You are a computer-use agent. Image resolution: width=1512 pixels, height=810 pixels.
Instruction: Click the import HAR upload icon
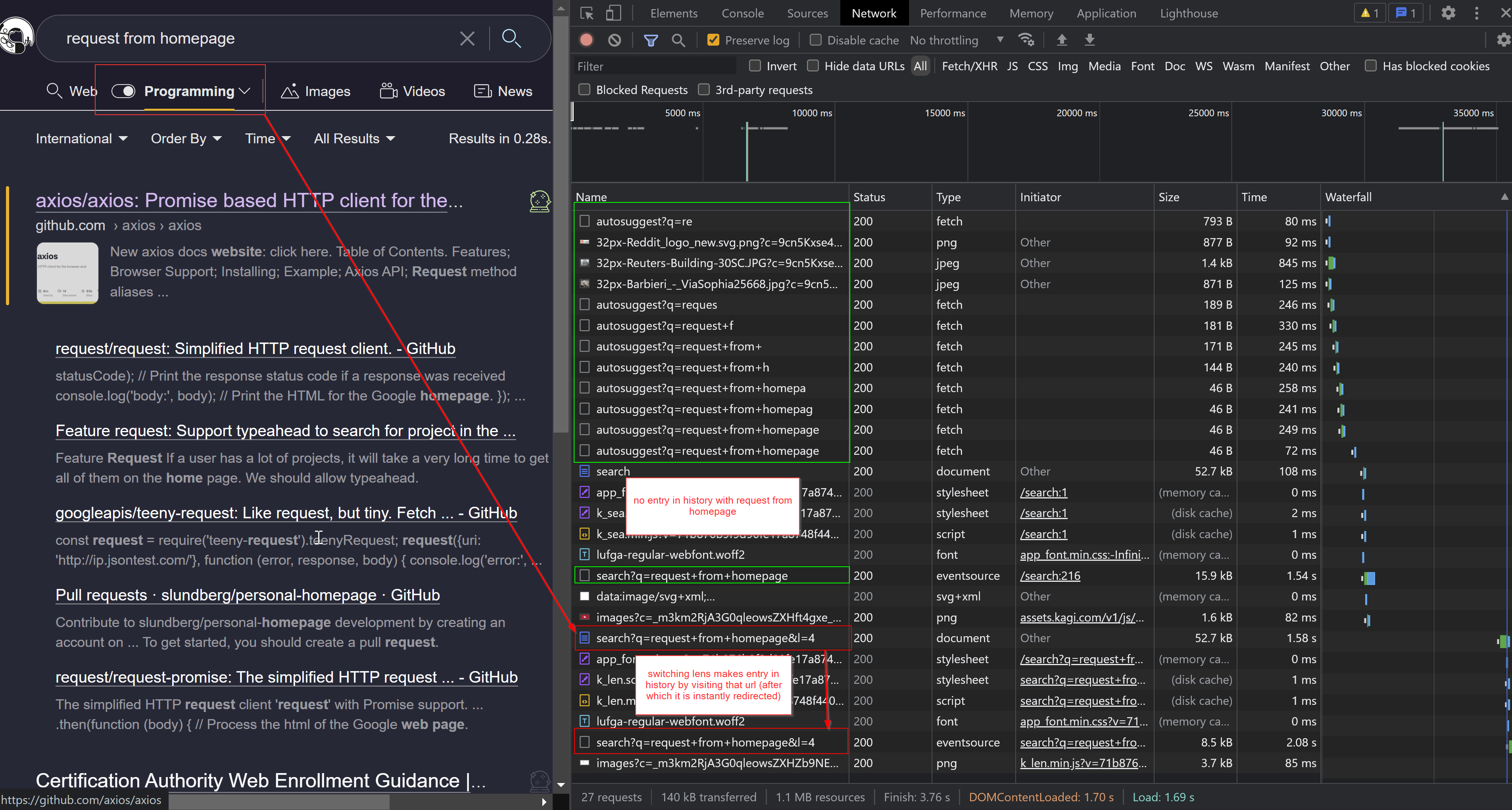click(1061, 40)
